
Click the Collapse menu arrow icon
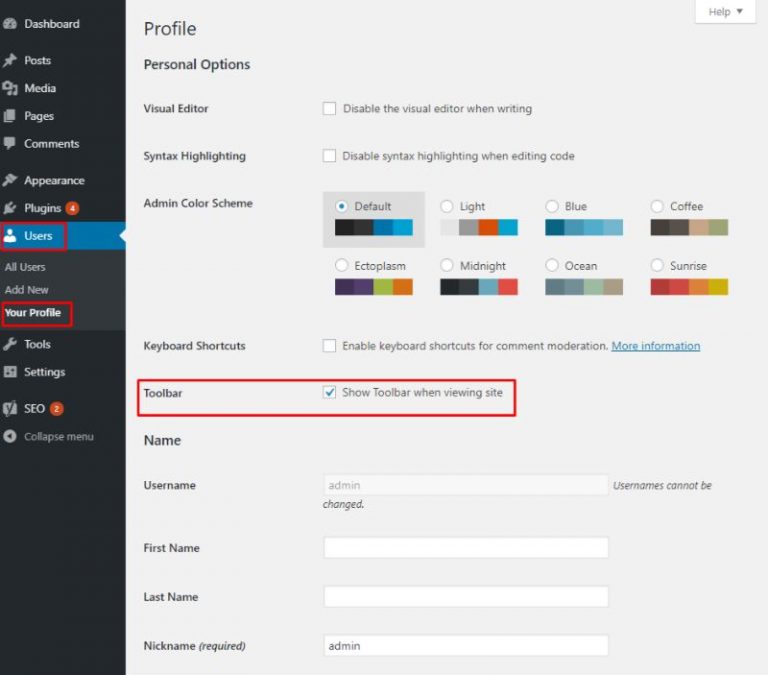(x=10, y=436)
